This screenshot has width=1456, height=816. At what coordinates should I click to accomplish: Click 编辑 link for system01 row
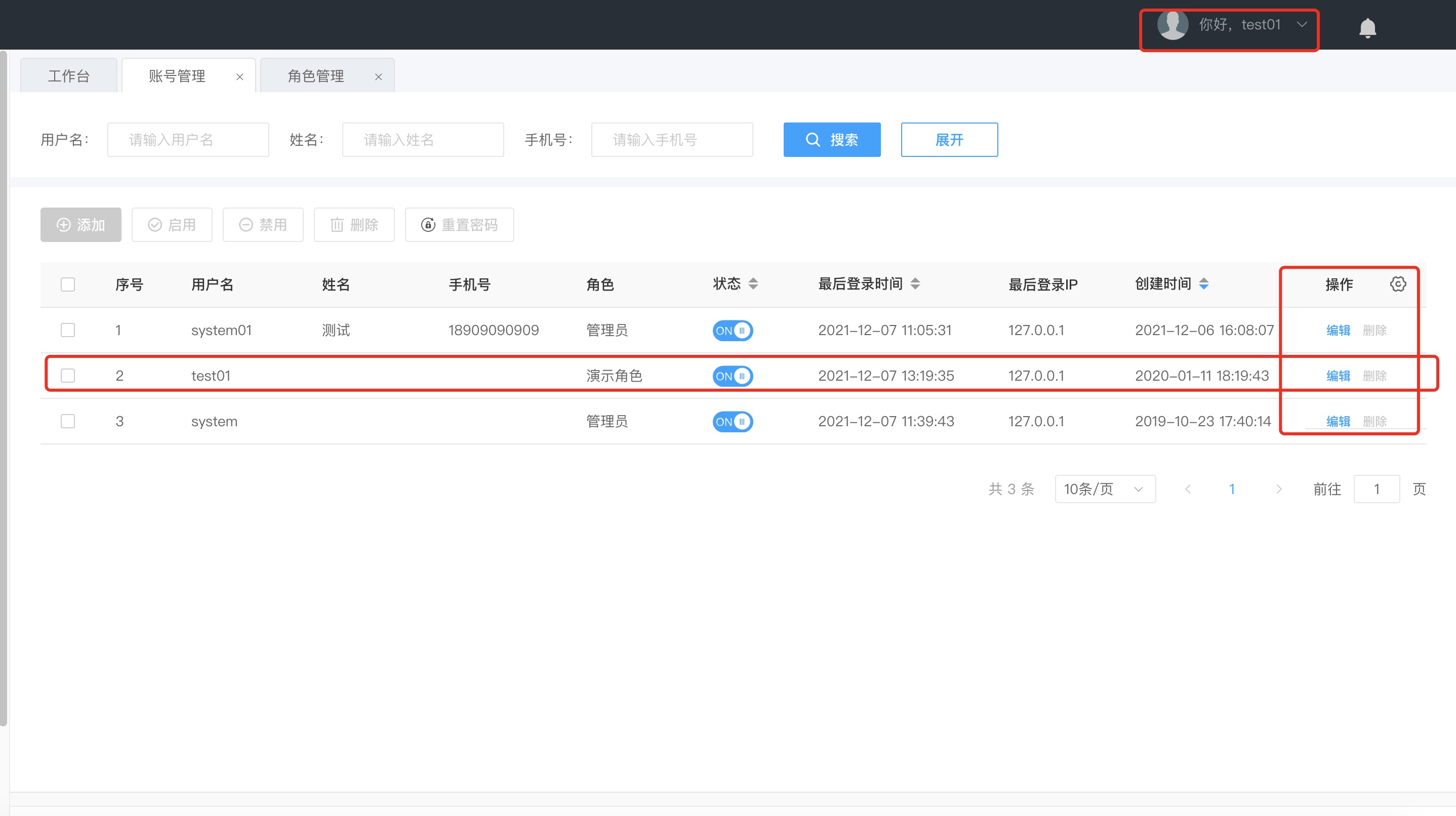click(x=1338, y=330)
